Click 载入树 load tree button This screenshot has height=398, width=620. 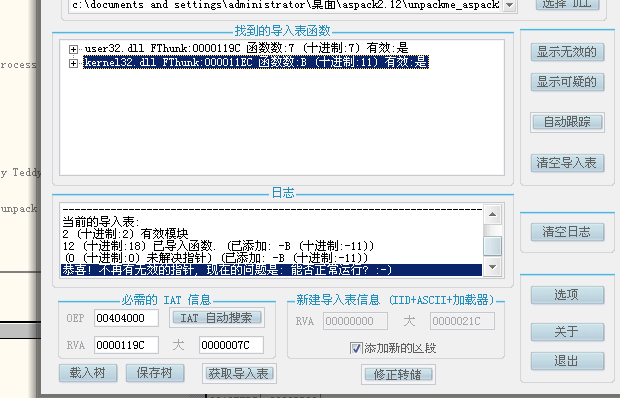(88, 373)
